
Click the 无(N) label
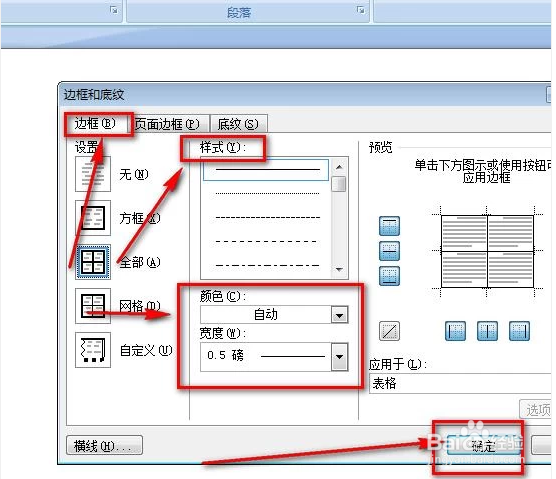134,174
